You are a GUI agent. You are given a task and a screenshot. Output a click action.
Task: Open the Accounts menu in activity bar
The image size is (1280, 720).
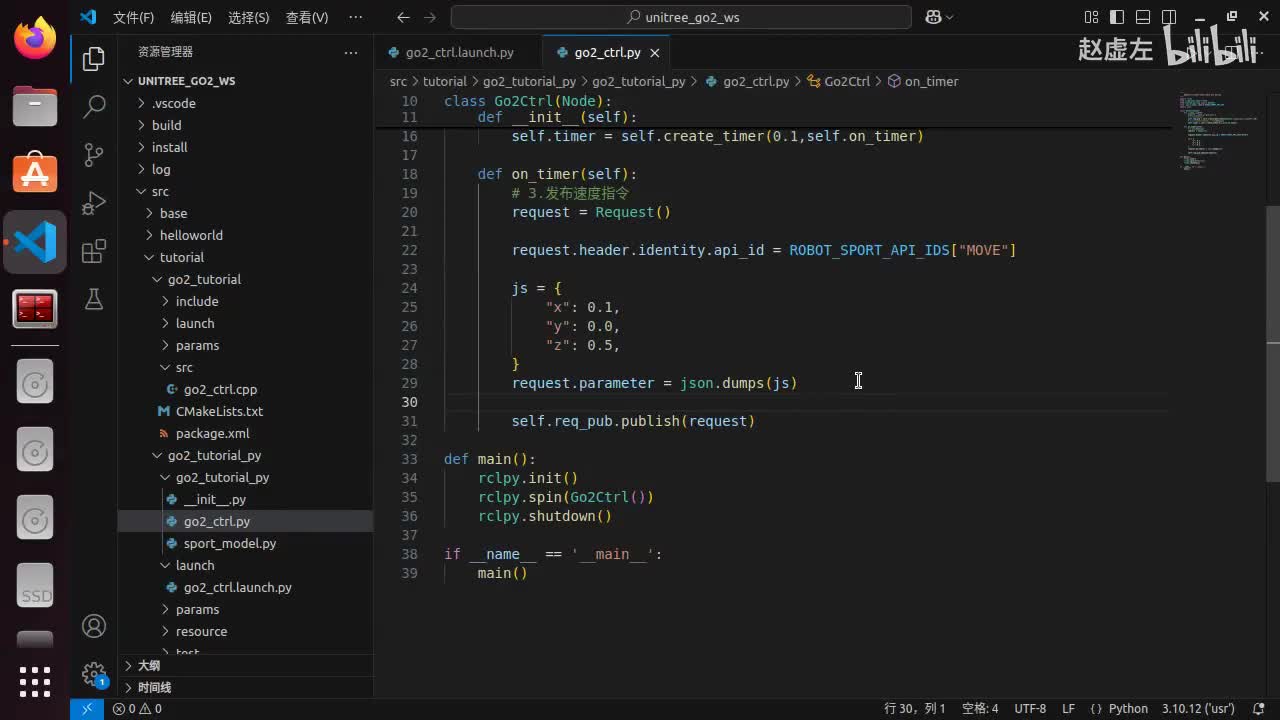(x=94, y=626)
